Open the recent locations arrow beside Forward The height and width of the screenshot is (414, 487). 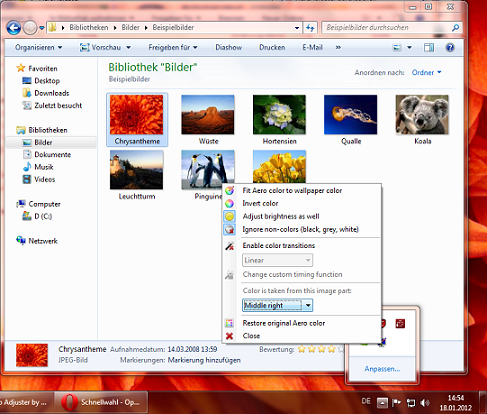coord(42,28)
